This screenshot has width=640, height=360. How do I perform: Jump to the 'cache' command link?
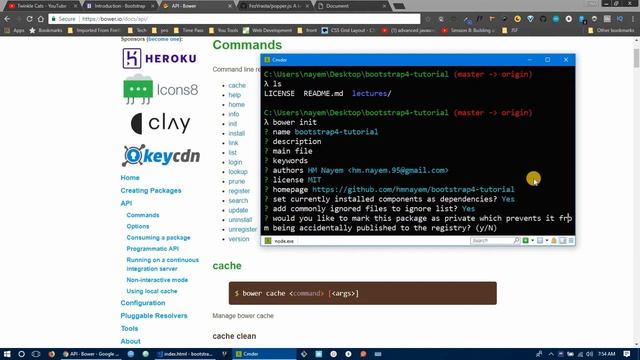(x=237, y=85)
